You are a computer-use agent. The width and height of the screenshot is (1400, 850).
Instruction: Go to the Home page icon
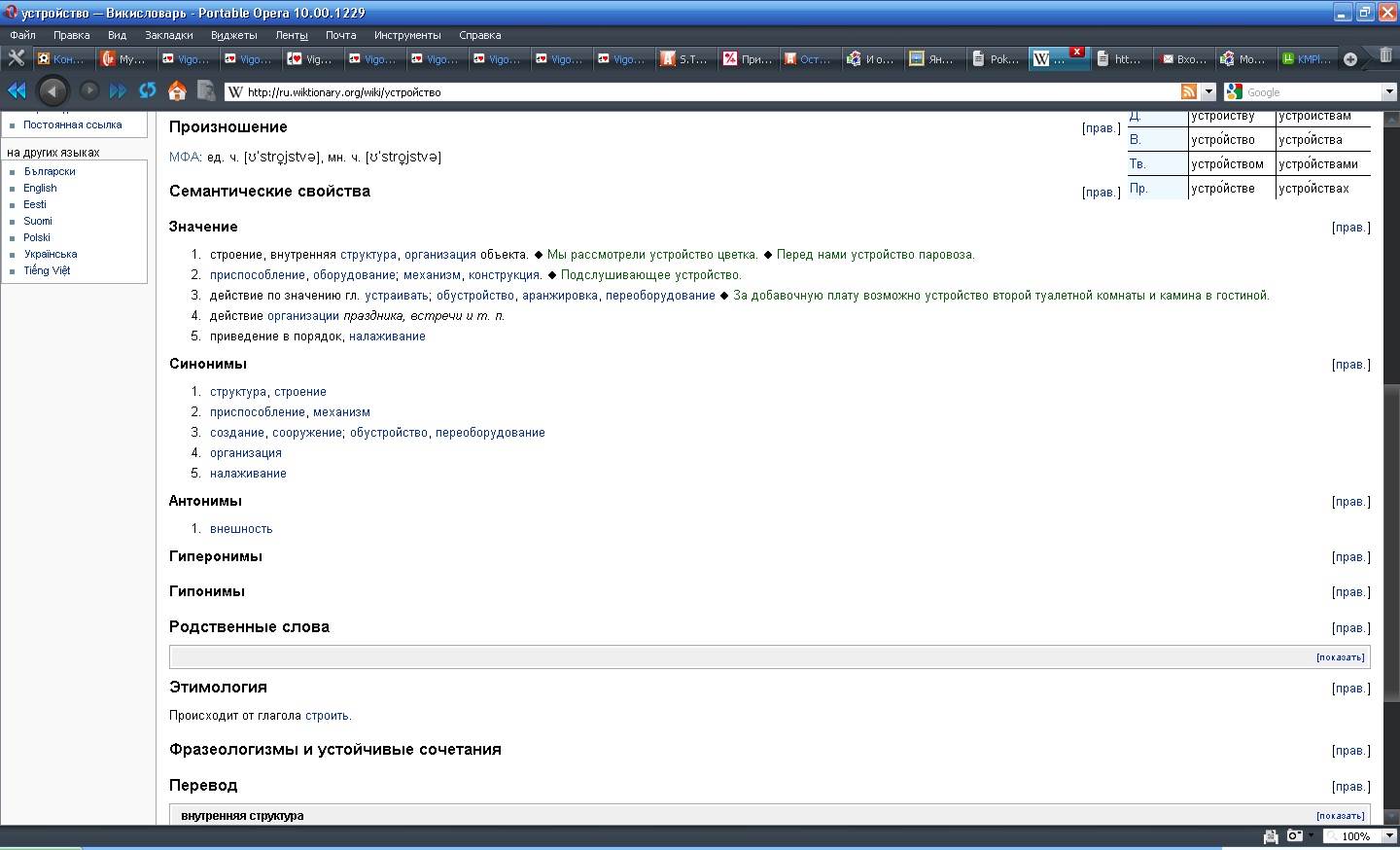(177, 90)
